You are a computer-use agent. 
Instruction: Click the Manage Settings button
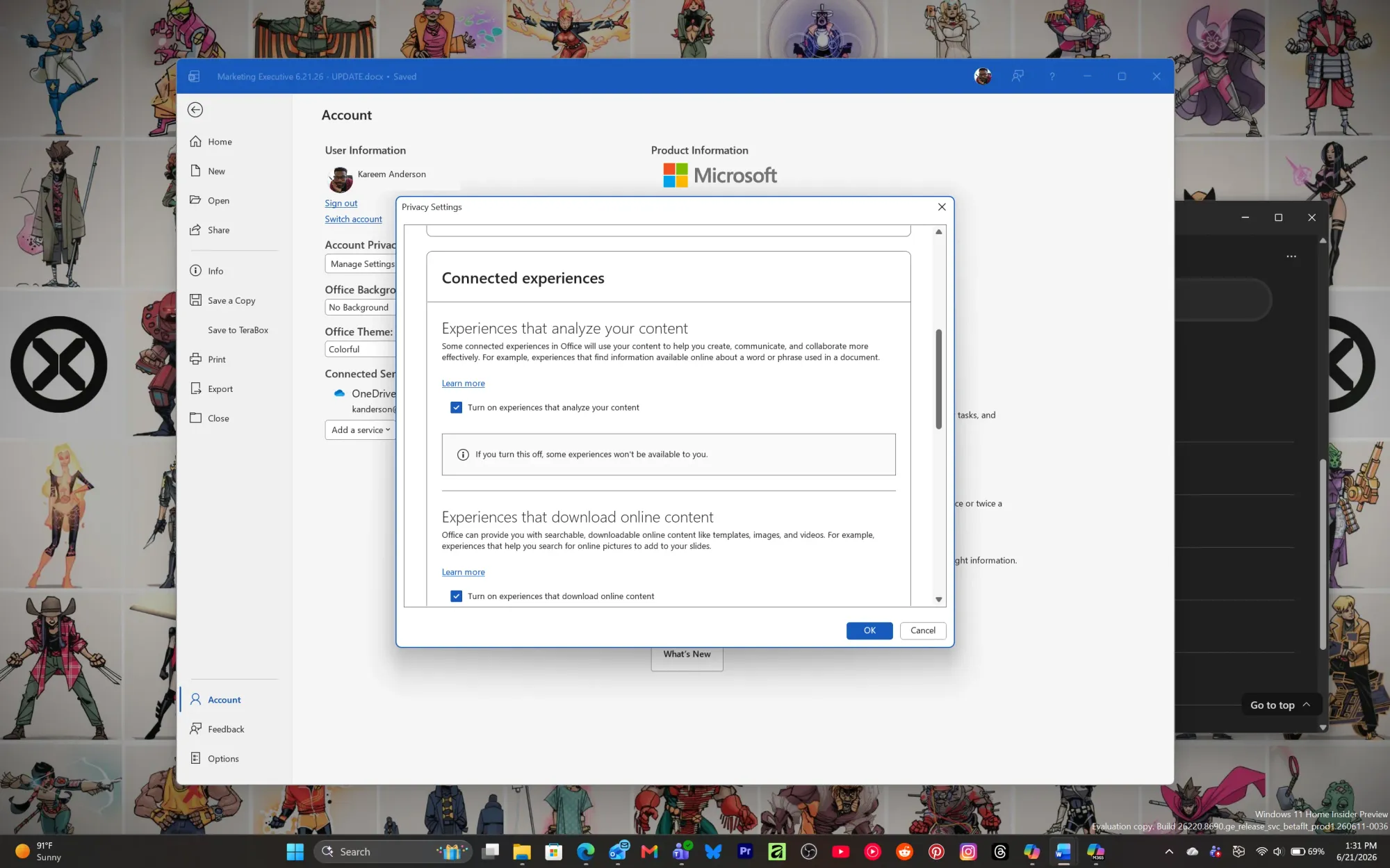click(x=361, y=264)
